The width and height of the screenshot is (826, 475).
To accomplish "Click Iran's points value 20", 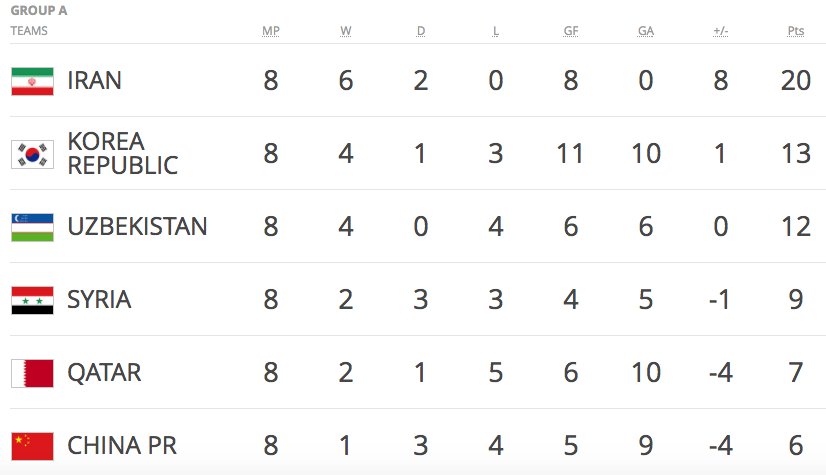I will pos(796,81).
